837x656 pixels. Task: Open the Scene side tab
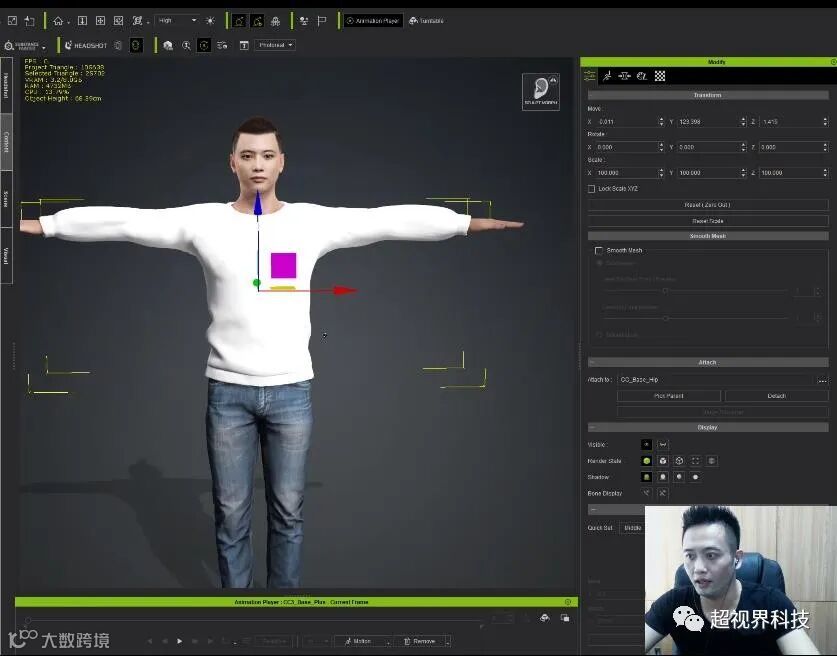click(6, 198)
